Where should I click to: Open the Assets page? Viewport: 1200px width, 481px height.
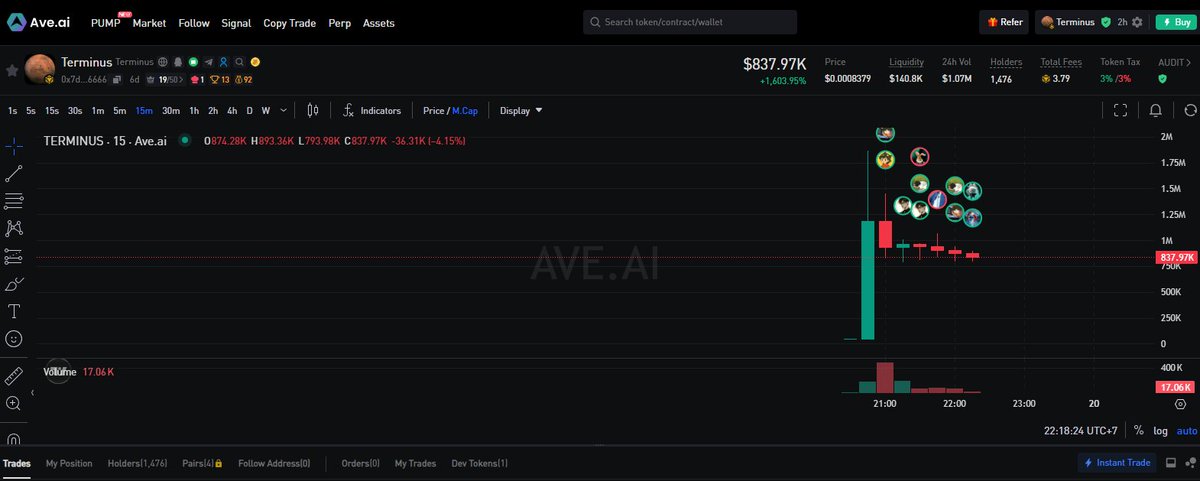(378, 22)
